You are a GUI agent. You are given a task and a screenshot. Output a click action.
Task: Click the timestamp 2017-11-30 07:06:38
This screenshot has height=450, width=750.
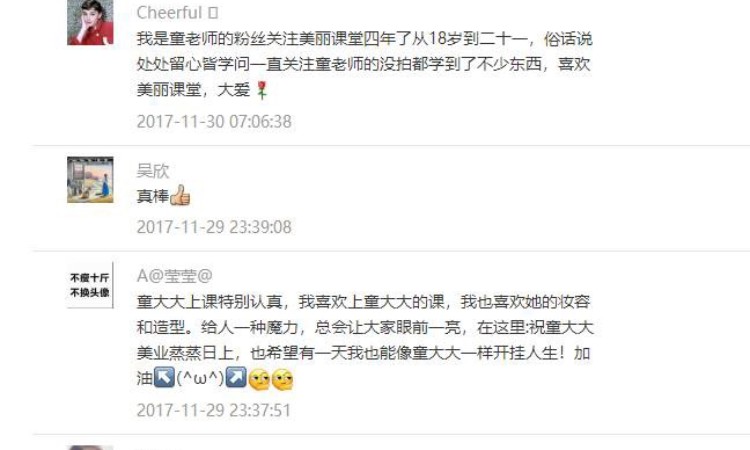[214, 121]
